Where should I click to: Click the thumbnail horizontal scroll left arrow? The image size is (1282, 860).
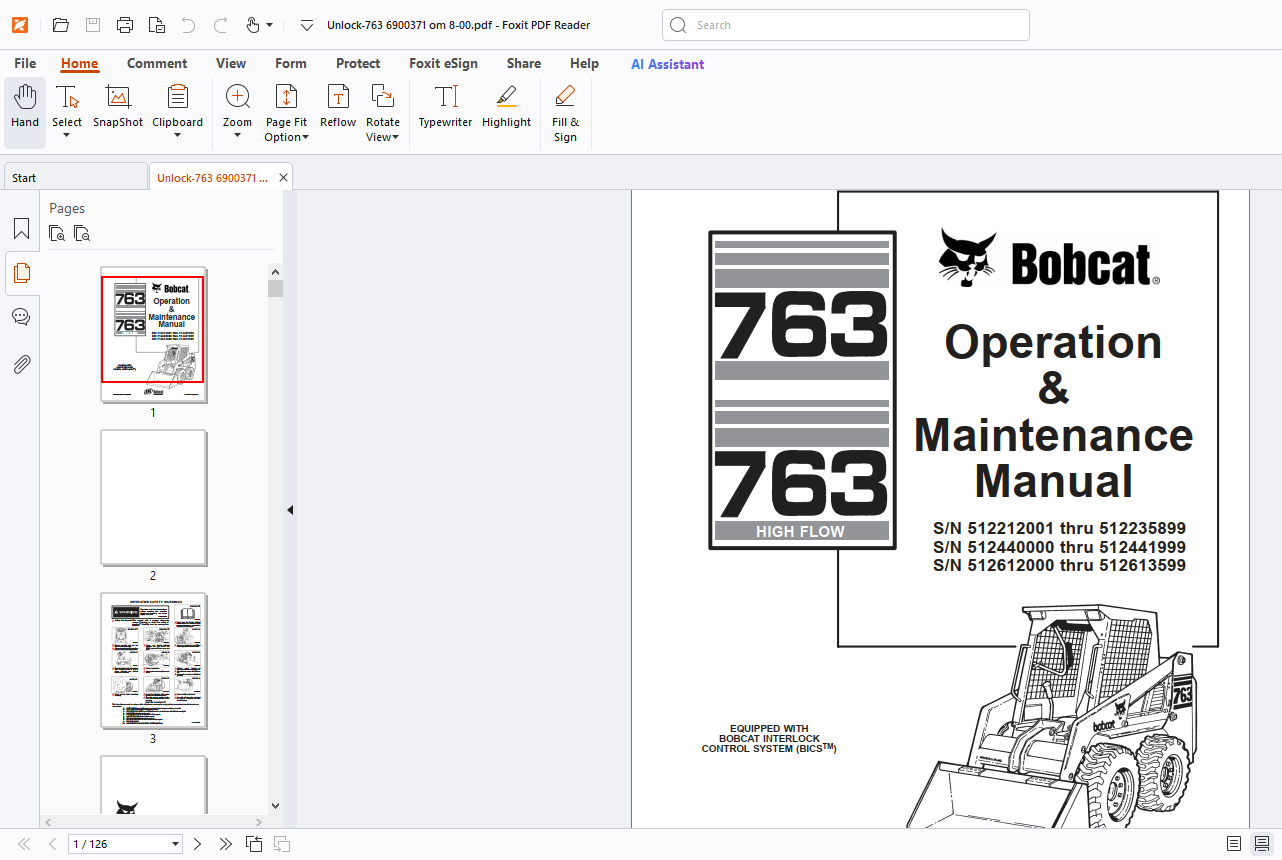(x=47, y=822)
